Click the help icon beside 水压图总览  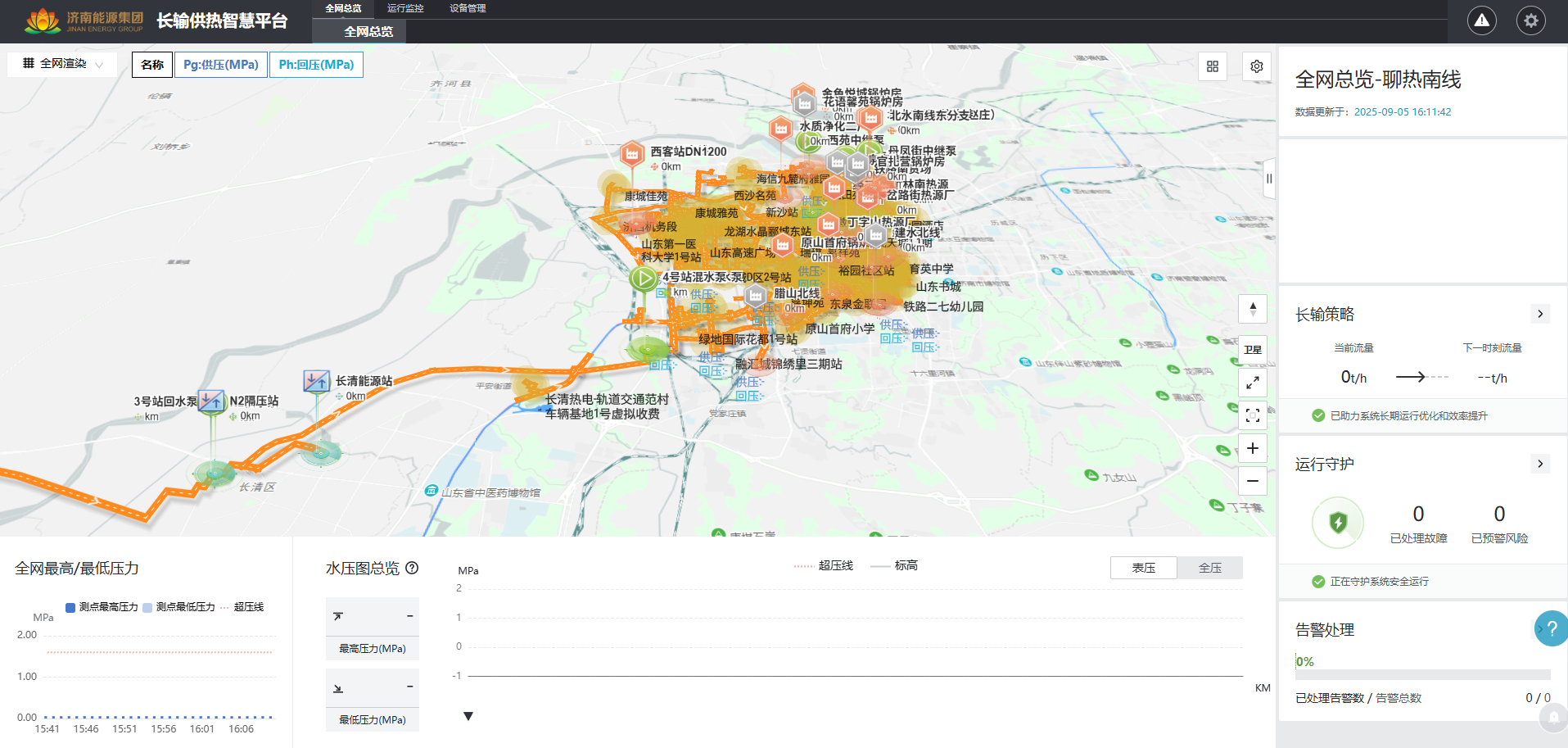point(412,568)
